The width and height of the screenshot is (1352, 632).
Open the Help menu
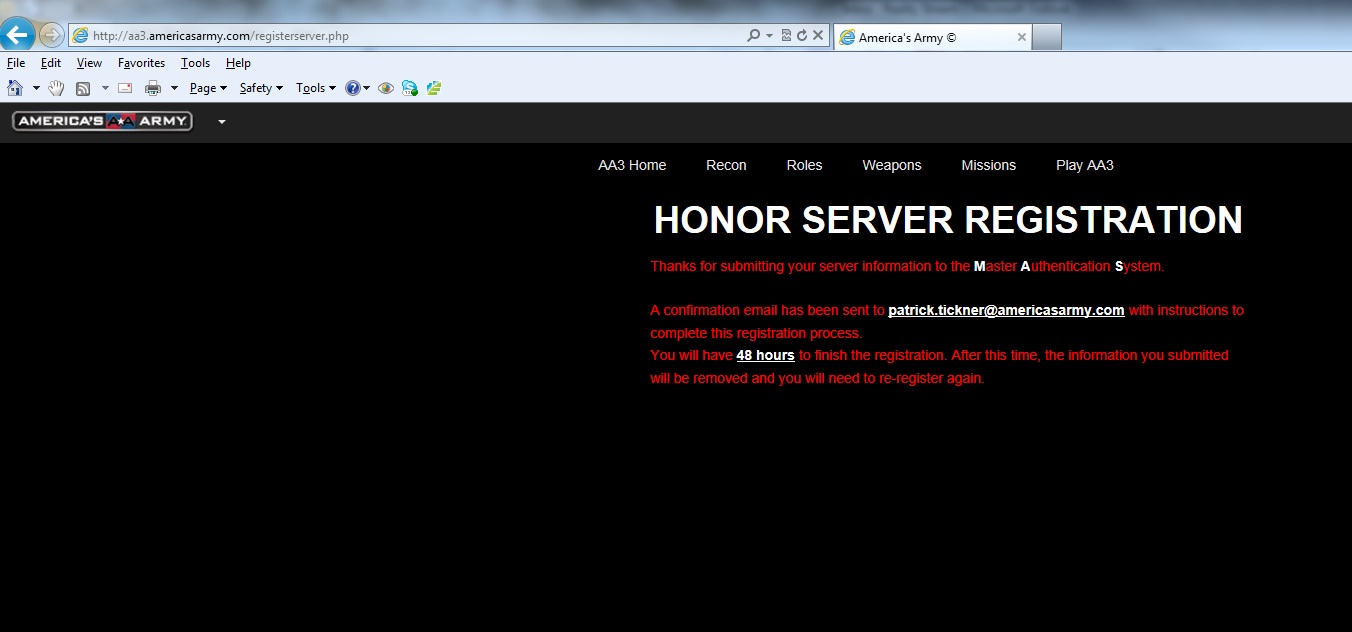pyautogui.click(x=238, y=63)
